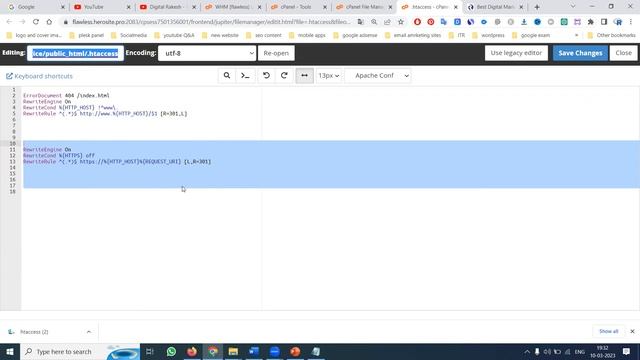The image size is (640, 360).
Task: Open the zoom magnifier icon in address bar
Action: [x=374, y=22]
